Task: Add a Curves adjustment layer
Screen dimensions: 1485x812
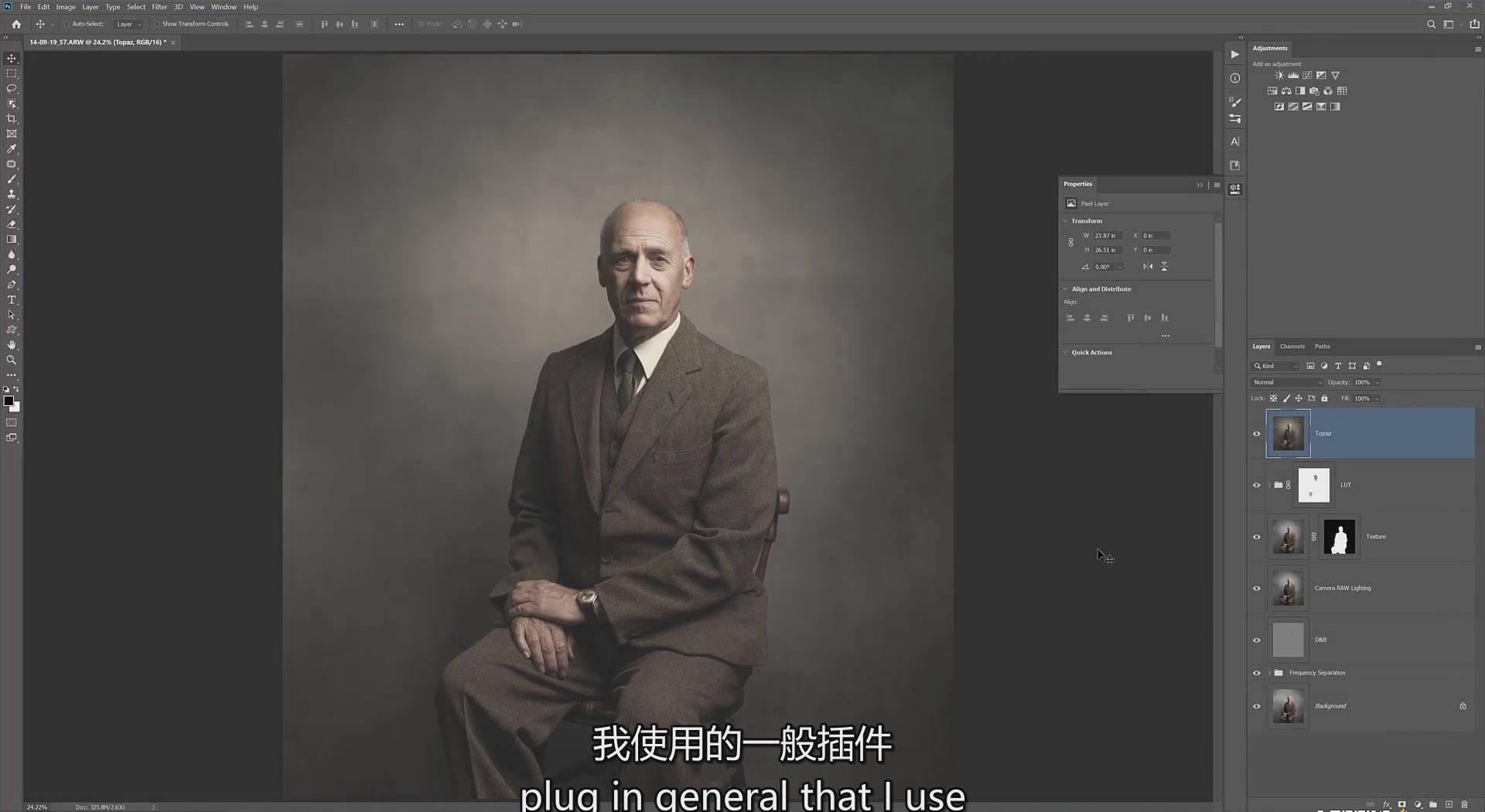Action: (1306, 75)
